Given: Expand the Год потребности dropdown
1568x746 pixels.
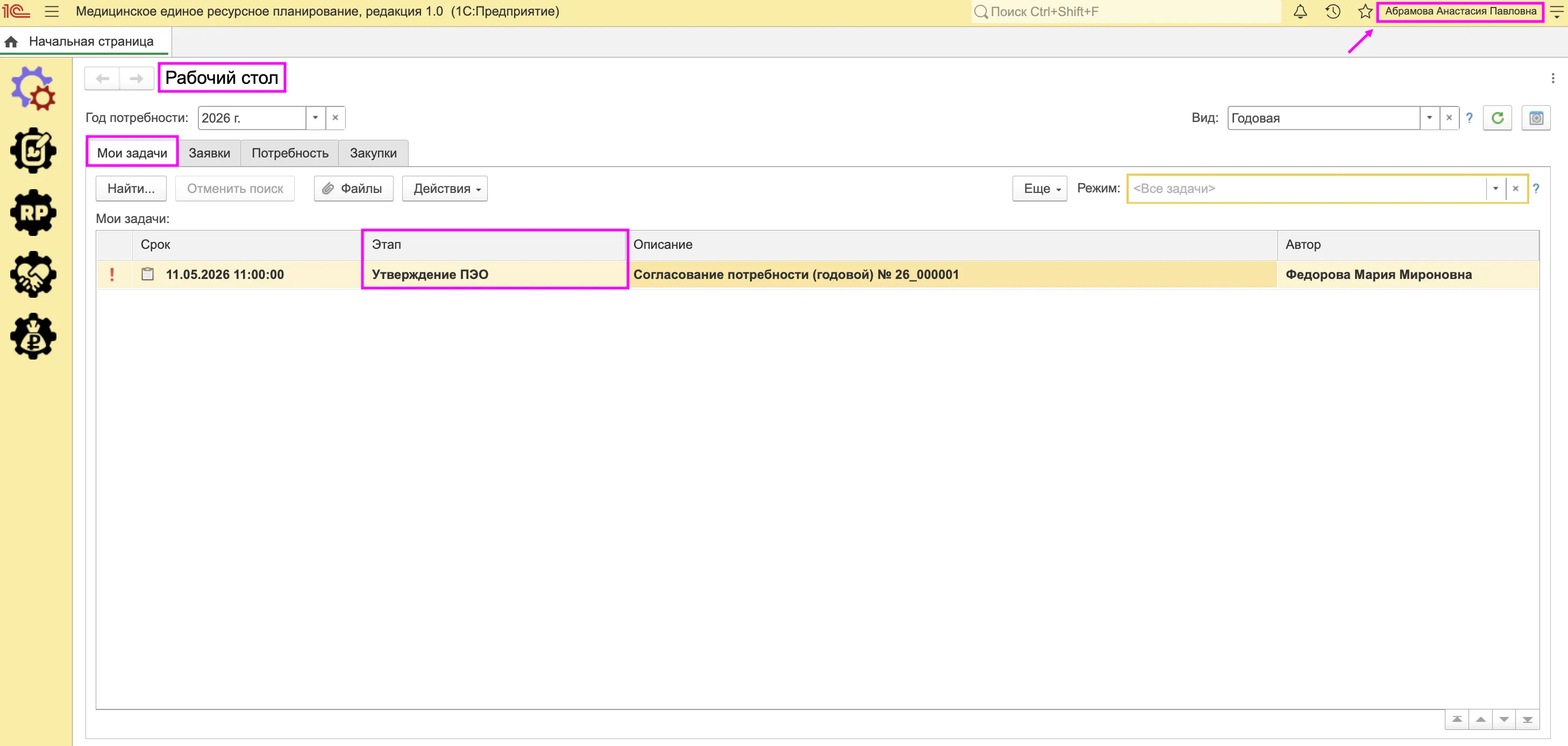Looking at the screenshot, I should 315,118.
